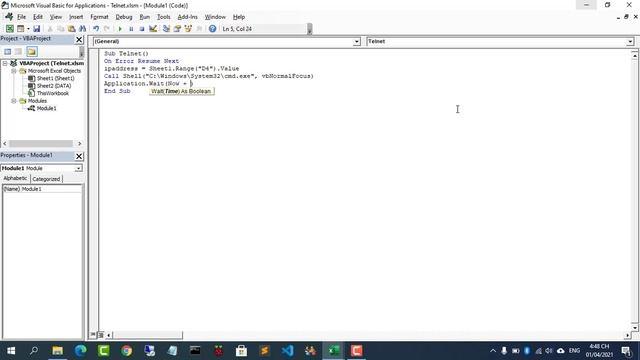Image resolution: width=640 pixels, height=360 pixels.
Task: Click the Break pause icon
Action: point(131,29)
